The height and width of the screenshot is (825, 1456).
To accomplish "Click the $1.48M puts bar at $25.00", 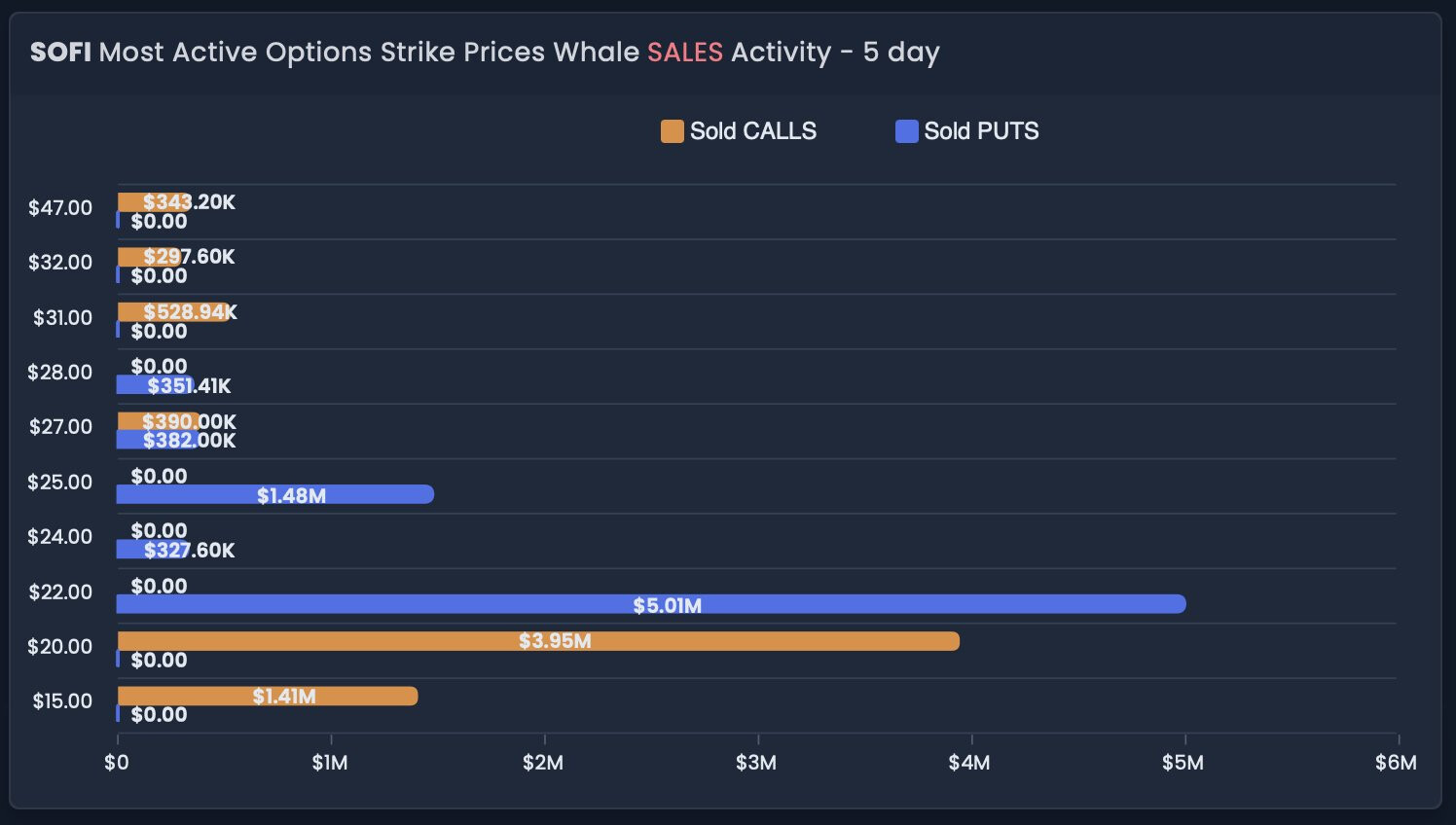I will [274, 494].
